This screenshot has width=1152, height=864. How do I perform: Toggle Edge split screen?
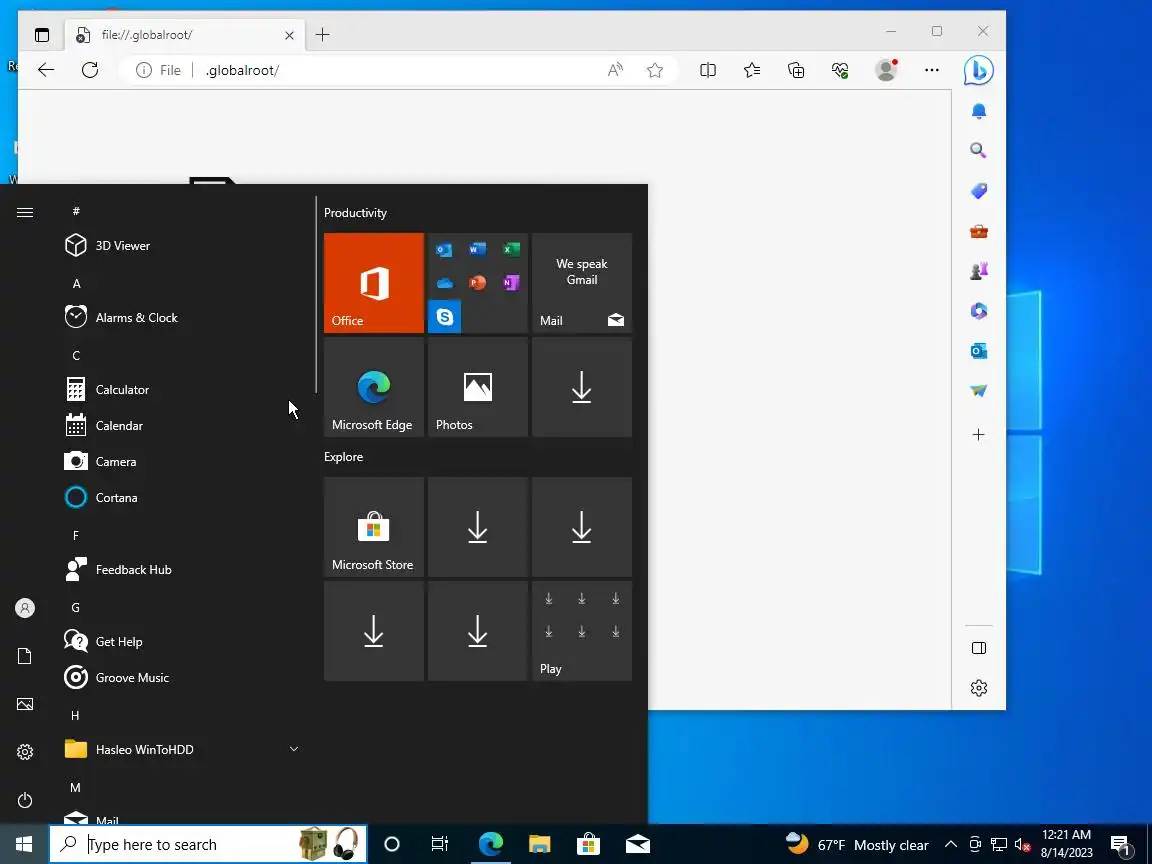(708, 70)
